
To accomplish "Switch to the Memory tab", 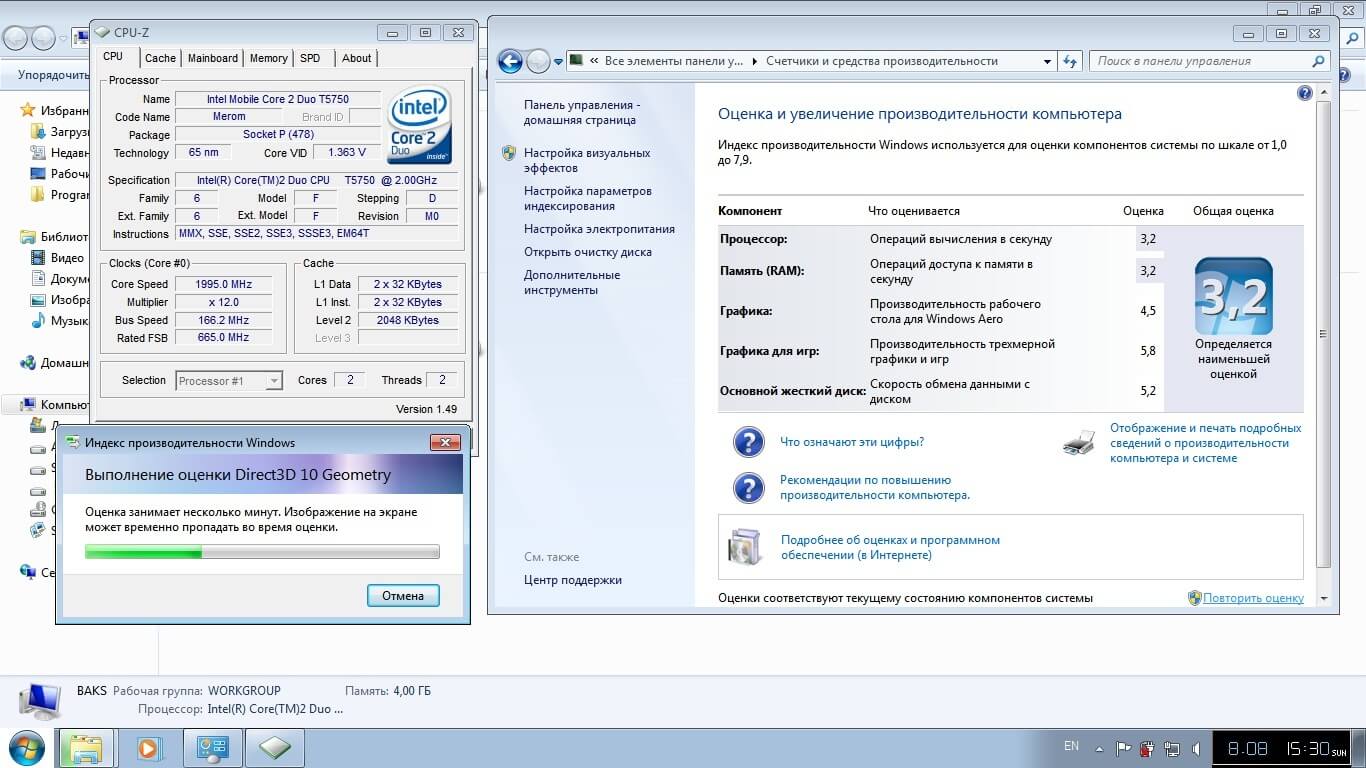I will [268, 58].
